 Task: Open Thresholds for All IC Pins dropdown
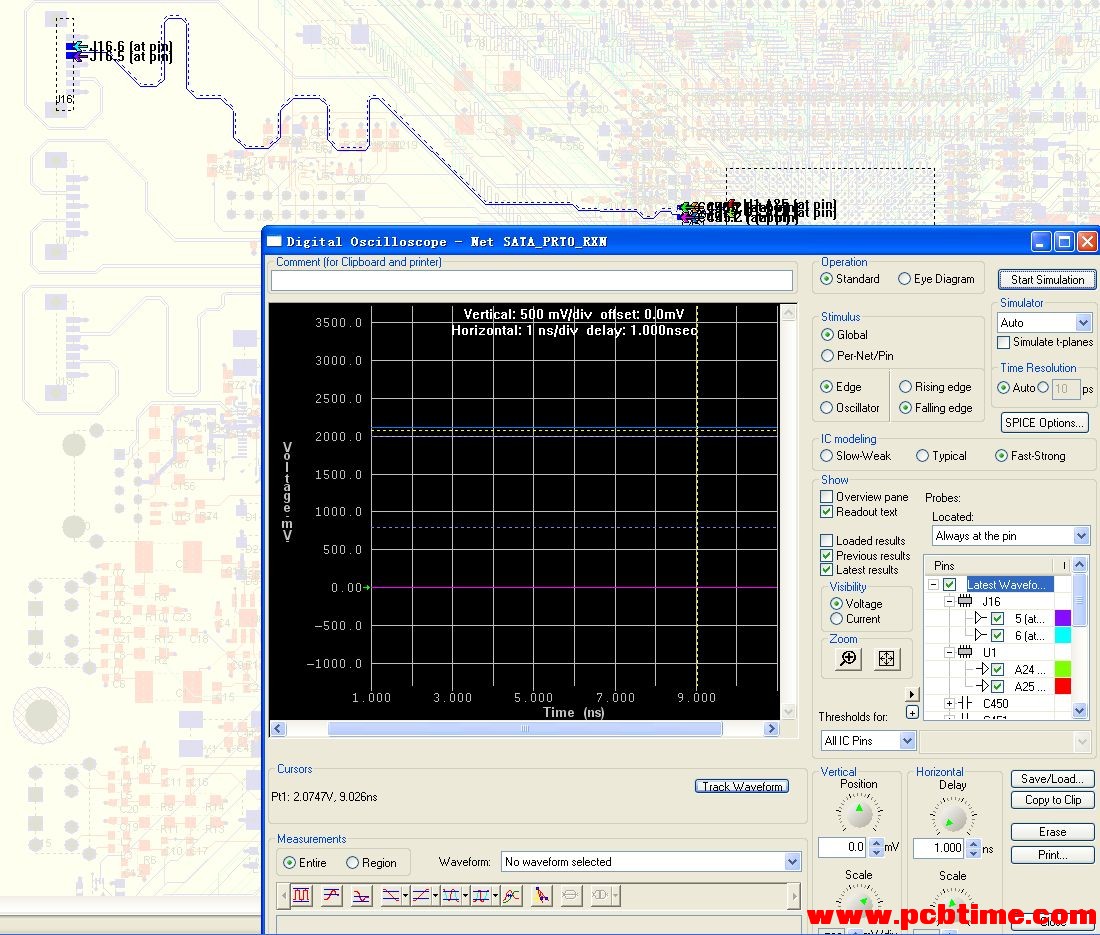(x=907, y=741)
